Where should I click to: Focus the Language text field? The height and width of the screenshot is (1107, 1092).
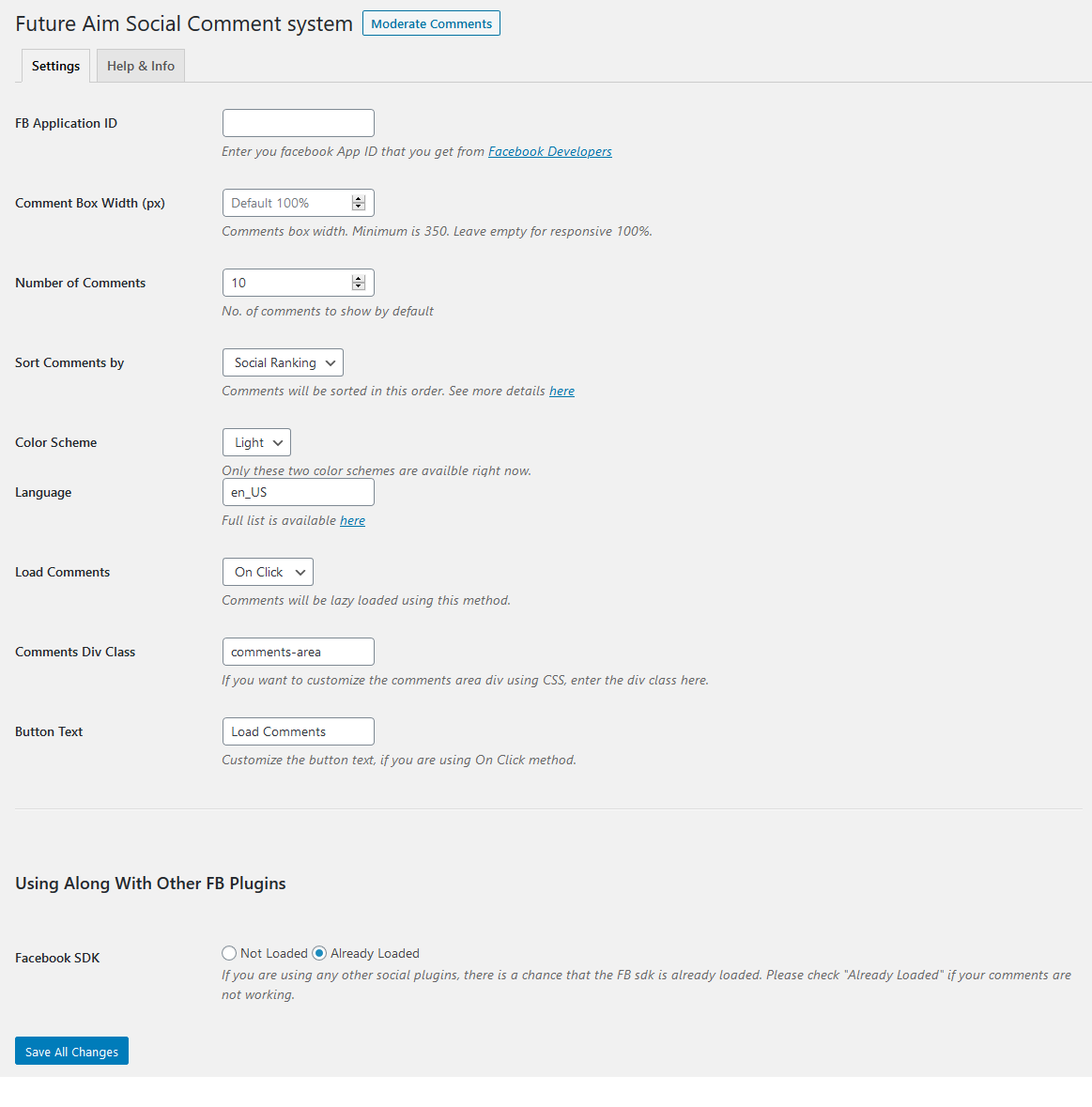point(298,492)
